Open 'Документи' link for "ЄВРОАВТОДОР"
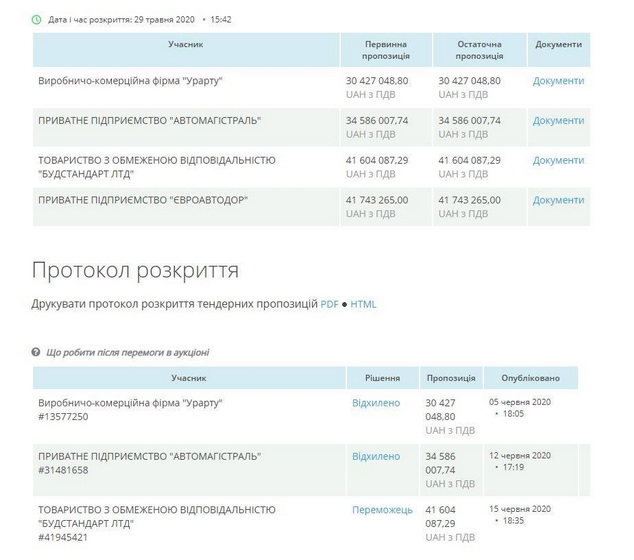The height and width of the screenshot is (560, 634). [558, 200]
